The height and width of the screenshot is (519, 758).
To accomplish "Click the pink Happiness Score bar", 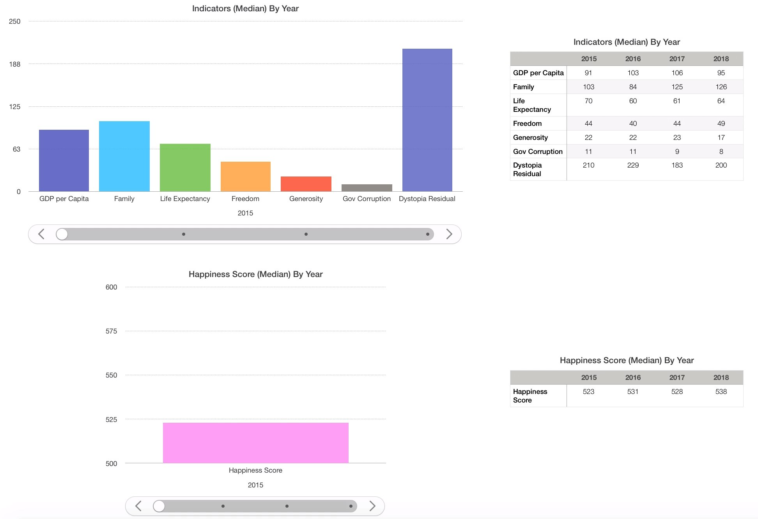I will tap(256, 442).
